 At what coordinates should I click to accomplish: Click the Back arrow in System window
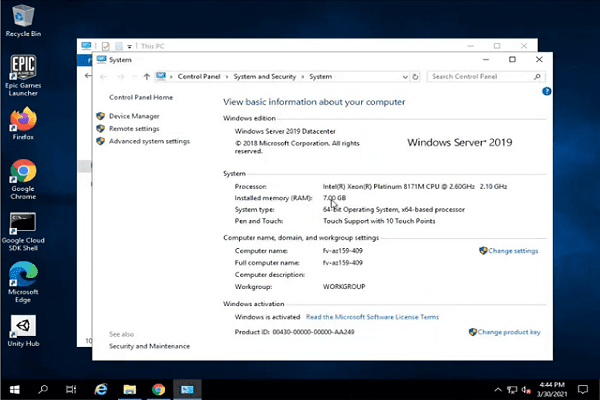pyautogui.click(x=103, y=77)
